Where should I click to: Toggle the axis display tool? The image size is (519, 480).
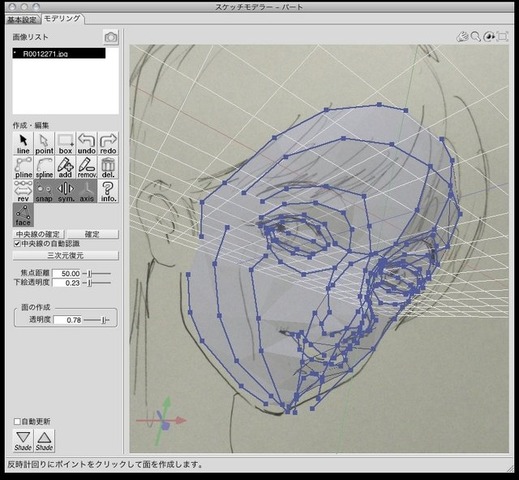click(87, 192)
